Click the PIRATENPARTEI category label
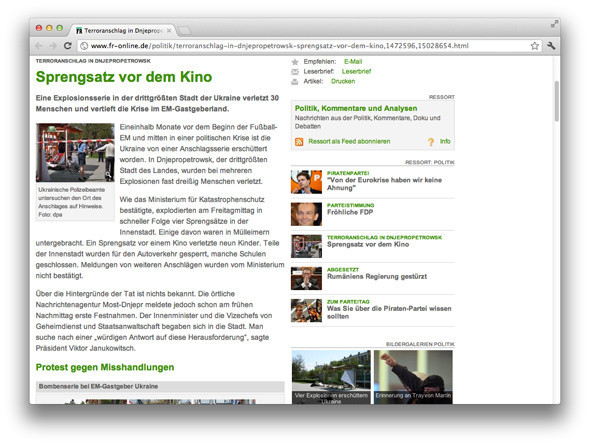The width and height of the screenshot is (590, 445). pyautogui.click(x=348, y=173)
